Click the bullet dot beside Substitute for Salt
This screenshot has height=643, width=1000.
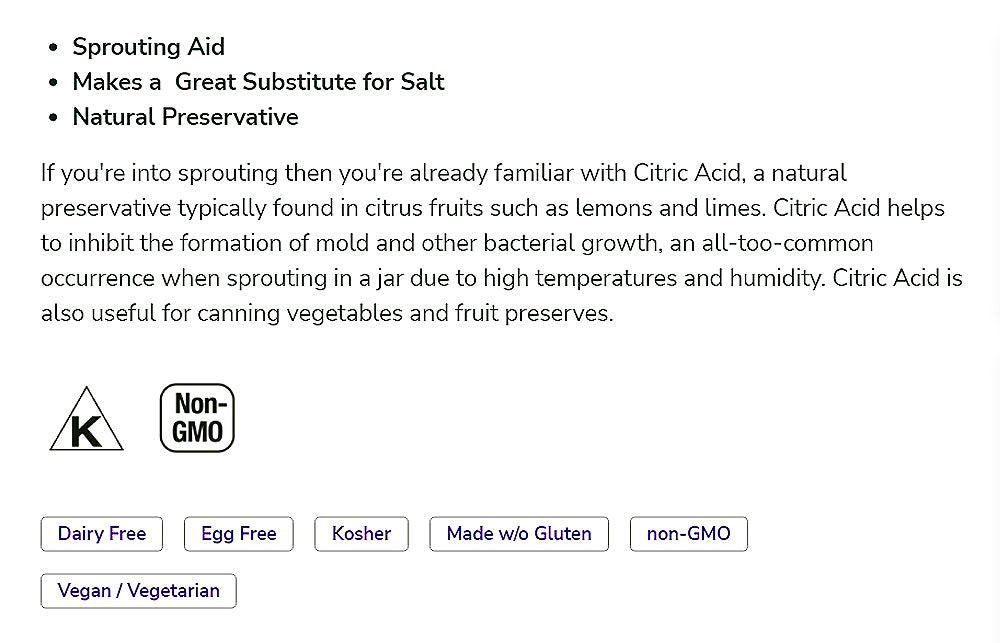[53, 83]
